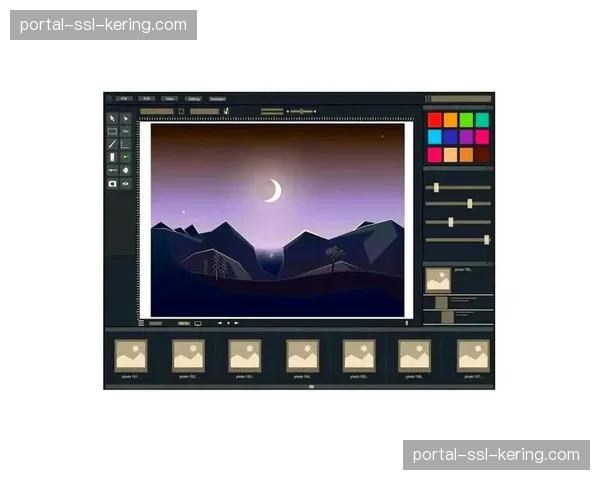The width and height of the screenshot is (600, 480).
Task: Click the previous arrow below the canvas
Action: [219, 323]
